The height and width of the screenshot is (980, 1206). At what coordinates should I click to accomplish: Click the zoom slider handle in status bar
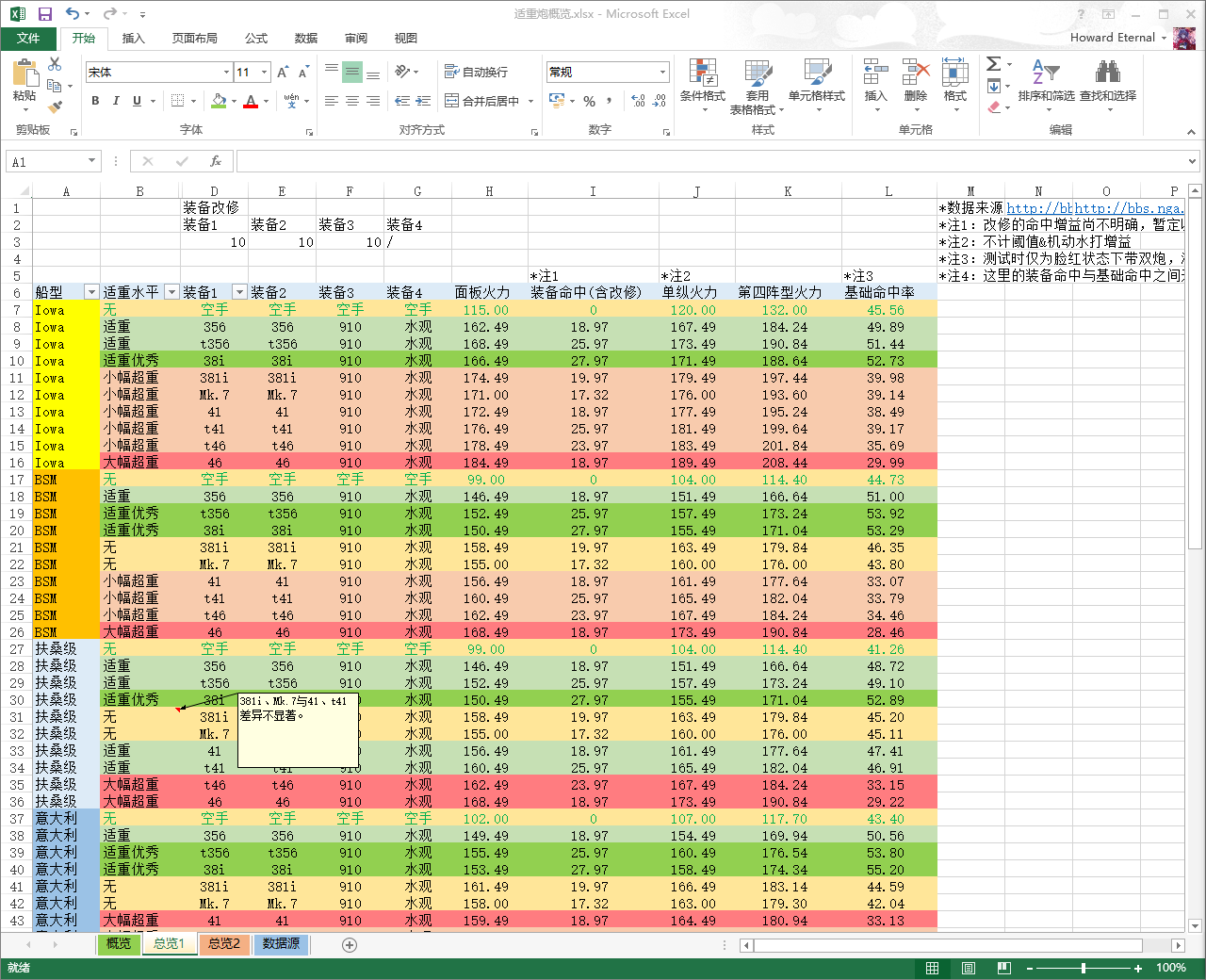(x=1084, y=968)
